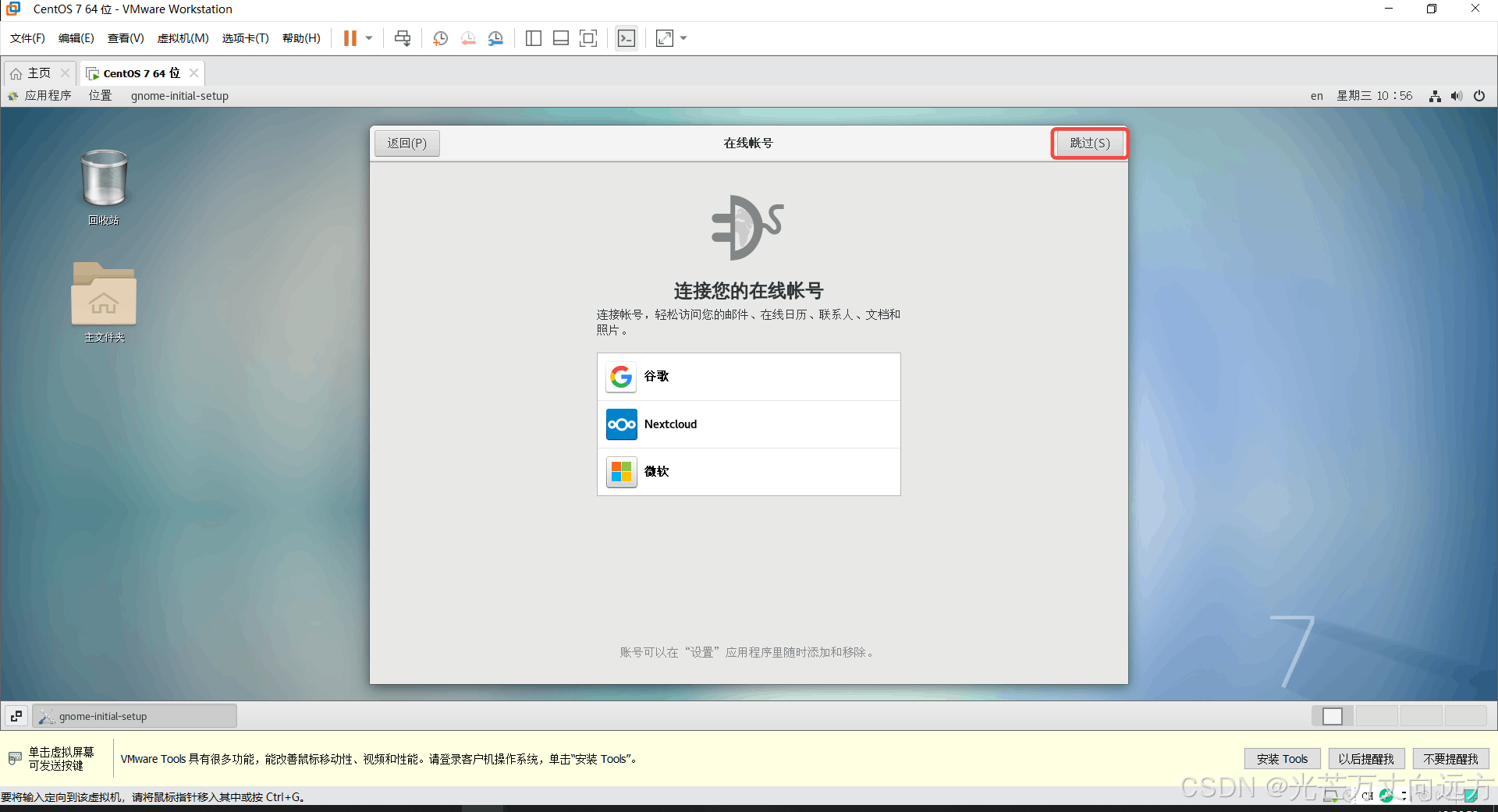Open the 位置 menu in GNOME

[x=100, y=96]
